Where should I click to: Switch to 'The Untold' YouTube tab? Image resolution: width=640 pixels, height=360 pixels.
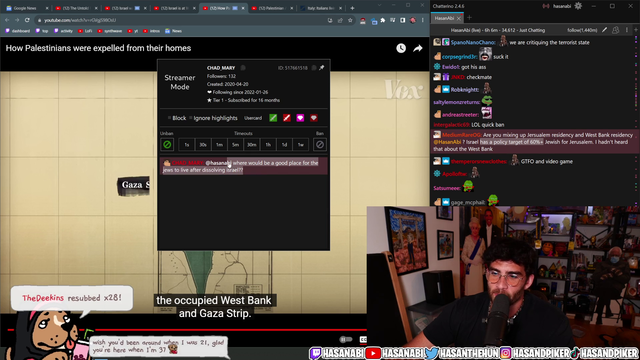(76, 8)
